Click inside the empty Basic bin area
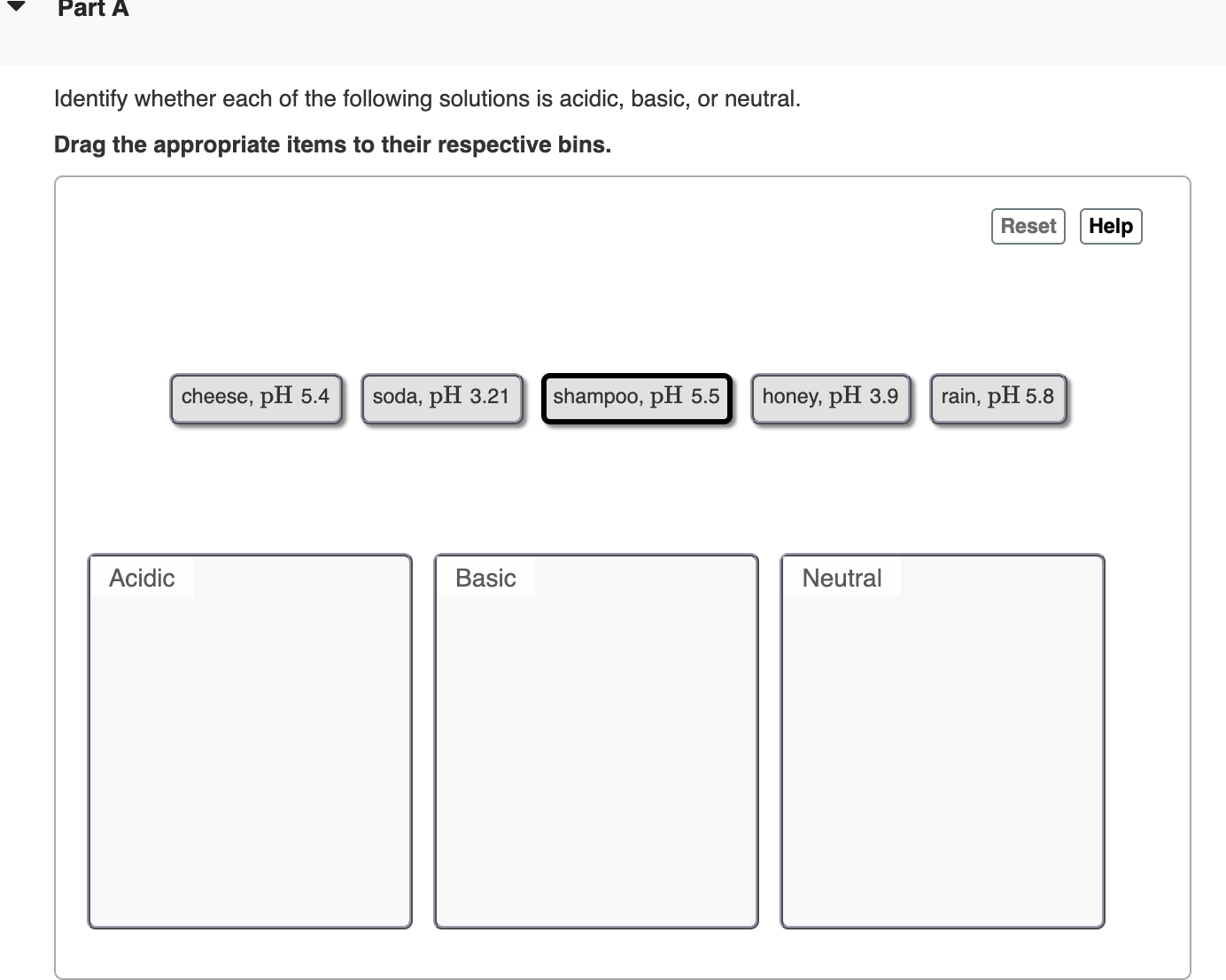This screenshot has height=980, width=1226. tap(596, 762)
